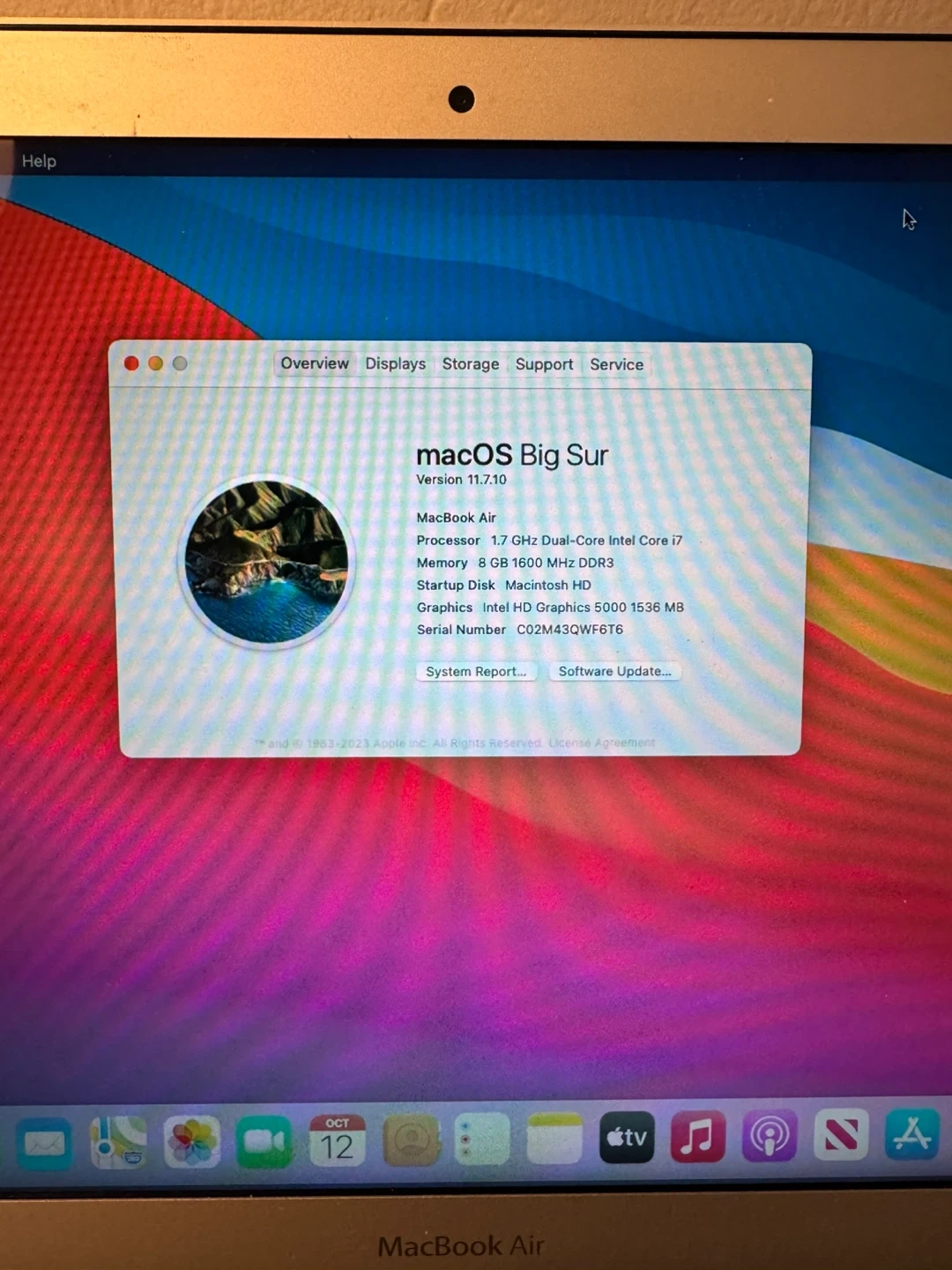Screen dimensions: 952x1270
Task: Open the Calendar icon showing Oct 12
Action: pos(337,1140)
